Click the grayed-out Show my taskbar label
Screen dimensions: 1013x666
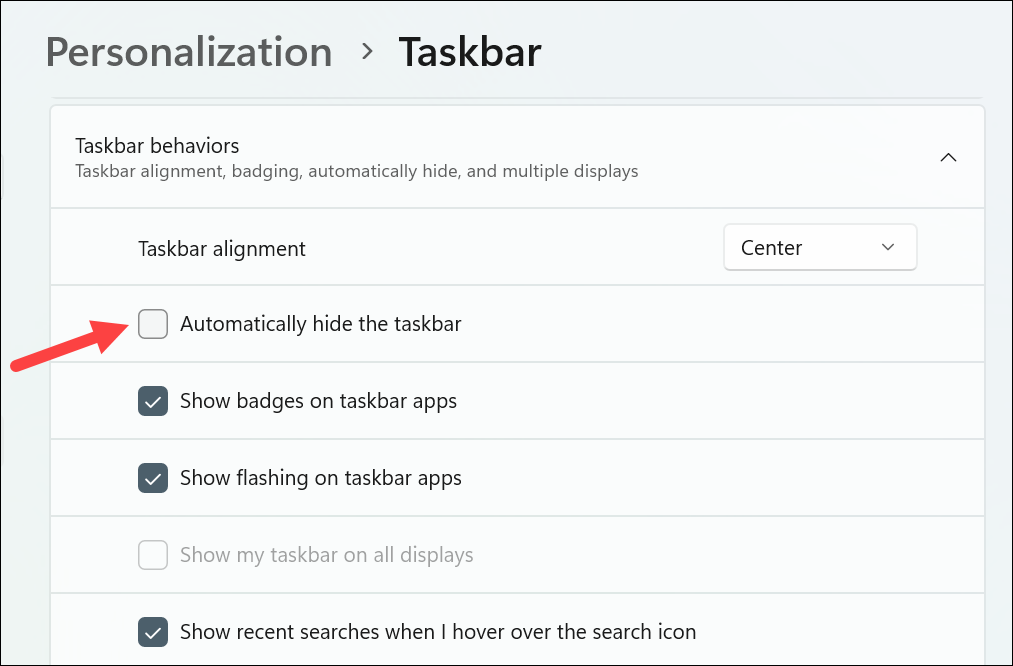(326, 554)
